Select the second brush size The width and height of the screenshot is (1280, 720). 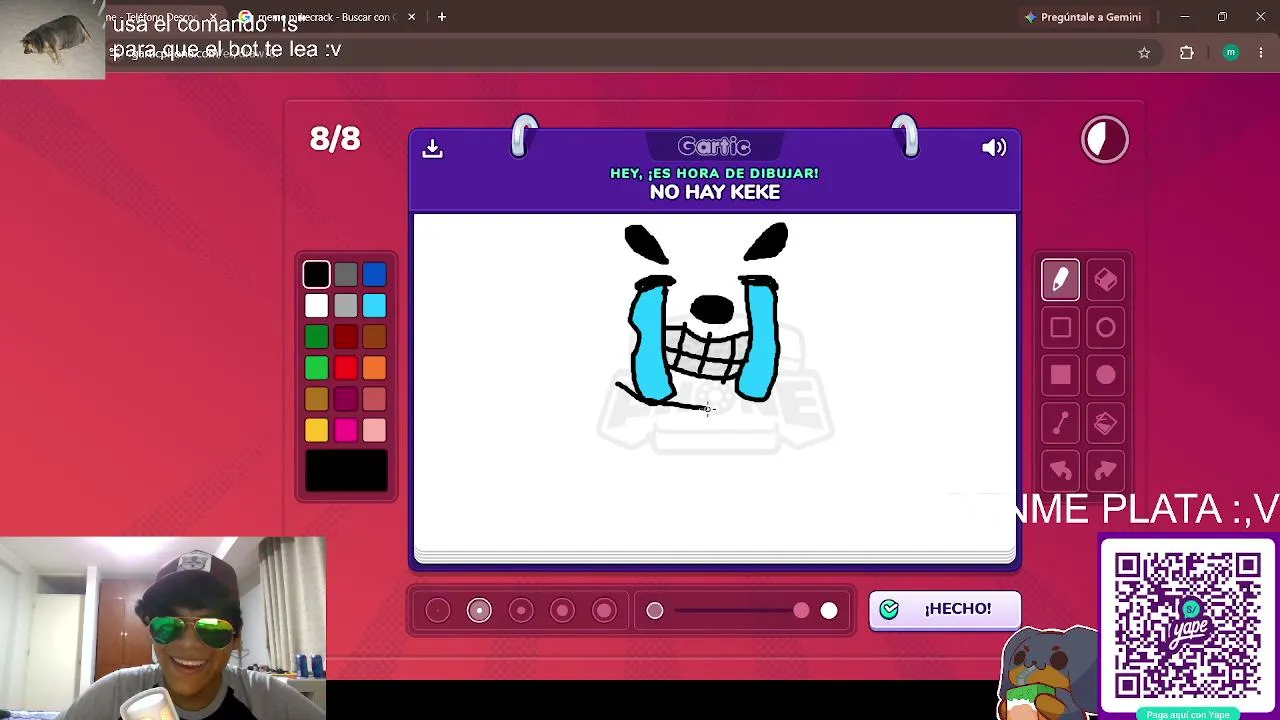pos(479,610)
